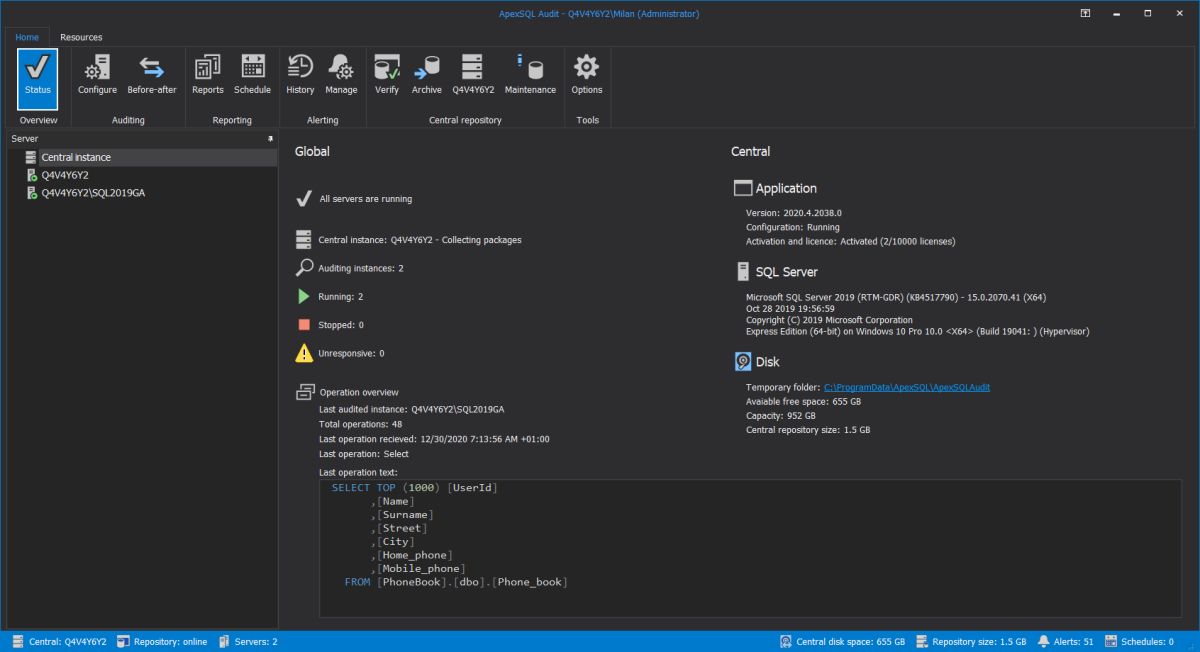1200x652 pixels.
Task: Click the Last audited instance line
Action: (x=411, y=409)
